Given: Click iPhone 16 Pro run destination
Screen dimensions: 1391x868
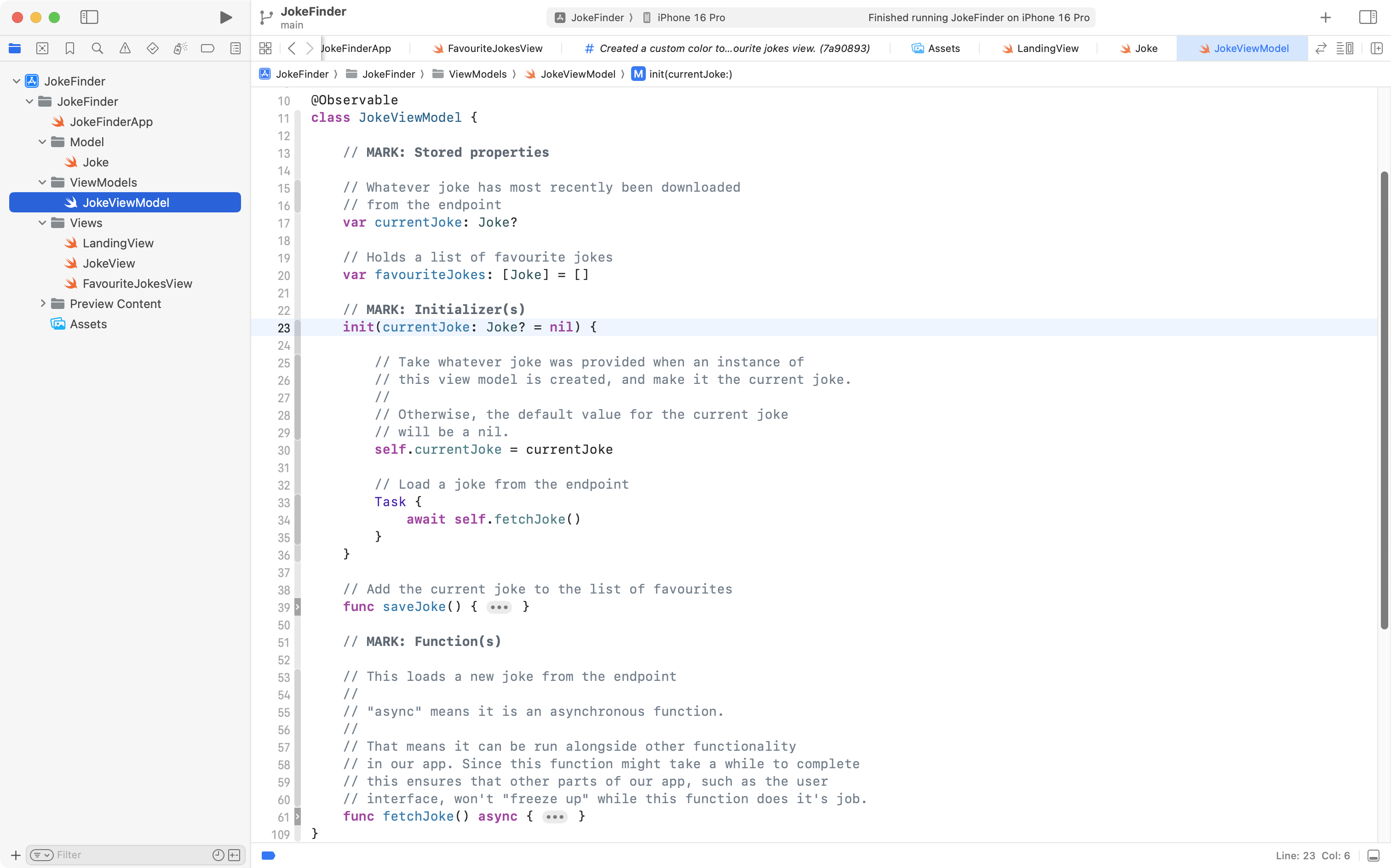Looking at the screenshot, I should pos(690,18).
